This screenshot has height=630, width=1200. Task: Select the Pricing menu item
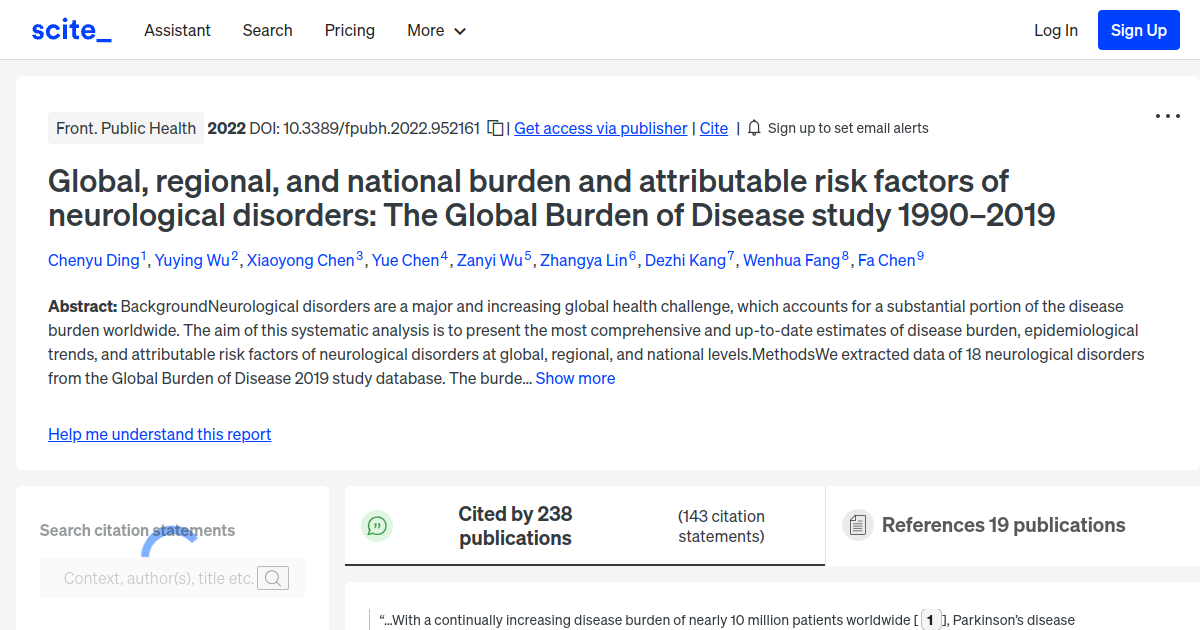click(349, 30)
